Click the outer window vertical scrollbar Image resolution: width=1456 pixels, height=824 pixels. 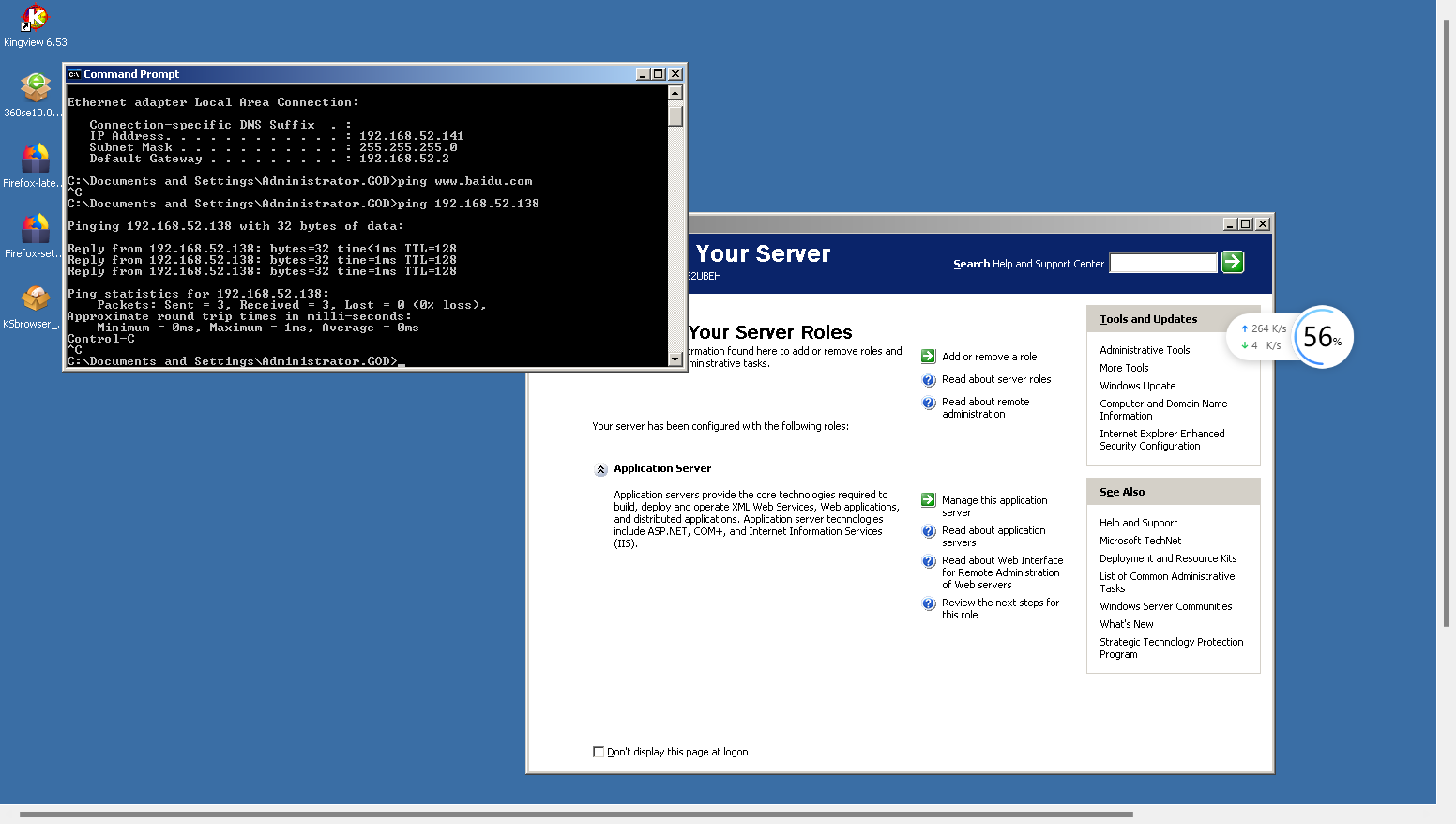(1446, 324)
